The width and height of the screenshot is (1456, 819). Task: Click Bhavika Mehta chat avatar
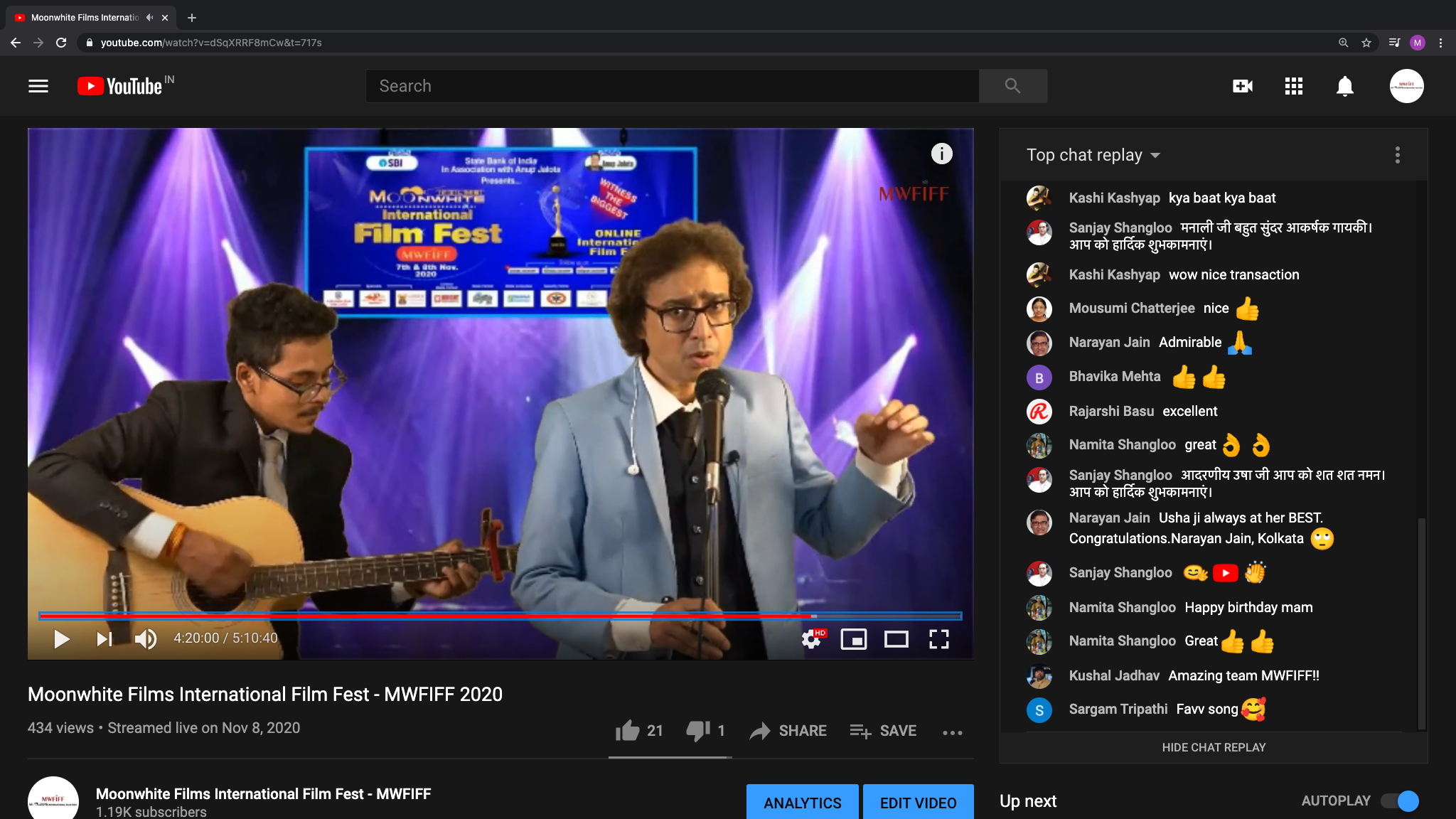(x=1039, y=378)
